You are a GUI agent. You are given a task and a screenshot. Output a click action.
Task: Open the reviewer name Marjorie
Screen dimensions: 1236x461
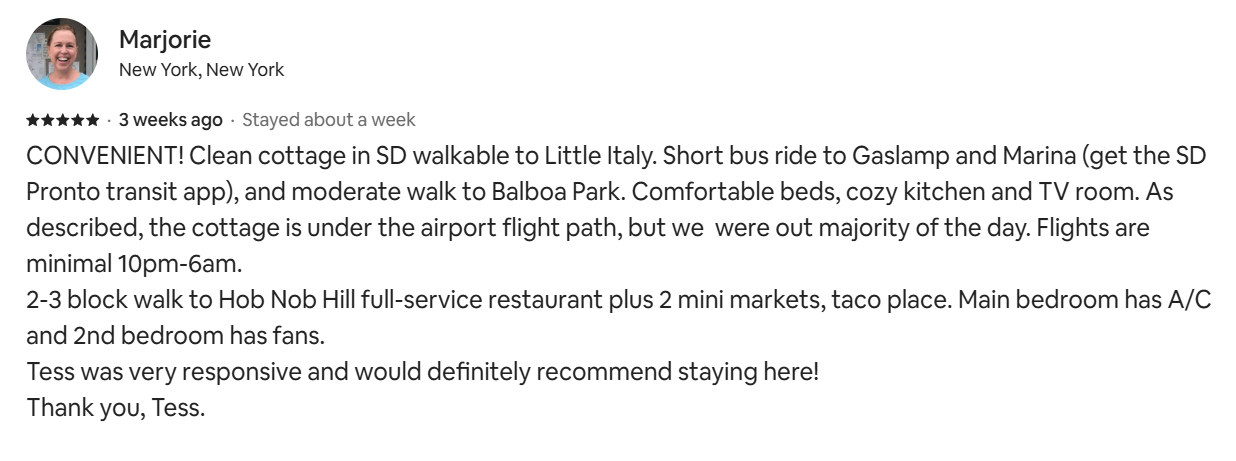coord(165,40)
